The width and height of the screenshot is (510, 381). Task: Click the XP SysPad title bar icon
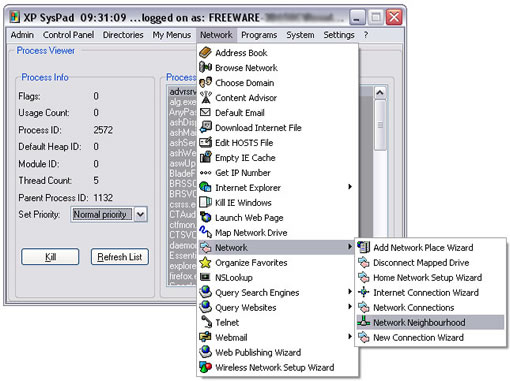click(15, 17)
